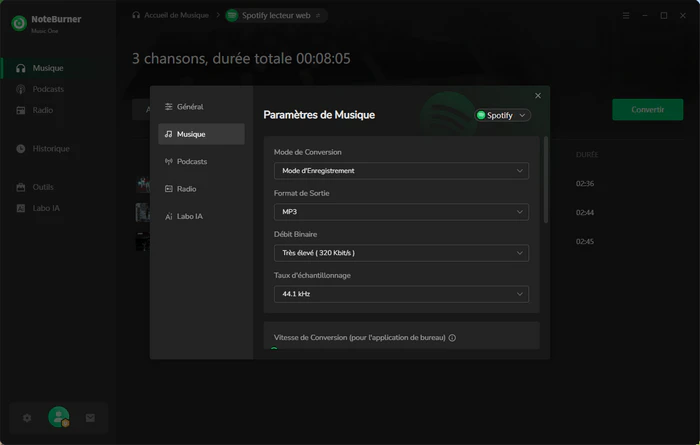Click the AI icon beside Labo IA in settings

[x=168, y=216]
